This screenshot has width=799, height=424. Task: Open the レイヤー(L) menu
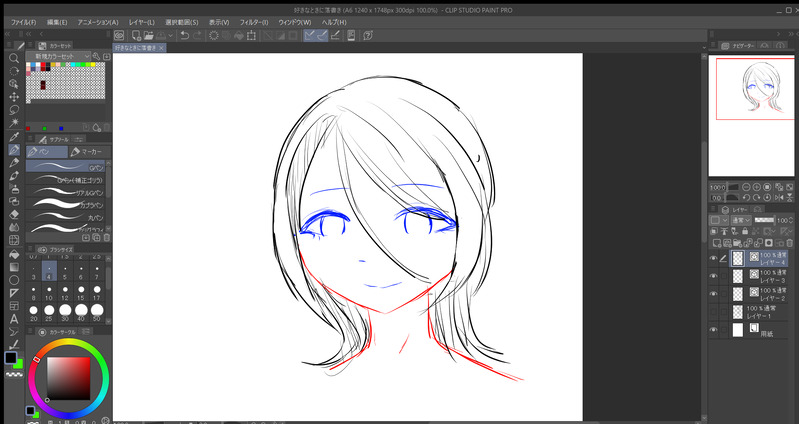tap(143, 21)
